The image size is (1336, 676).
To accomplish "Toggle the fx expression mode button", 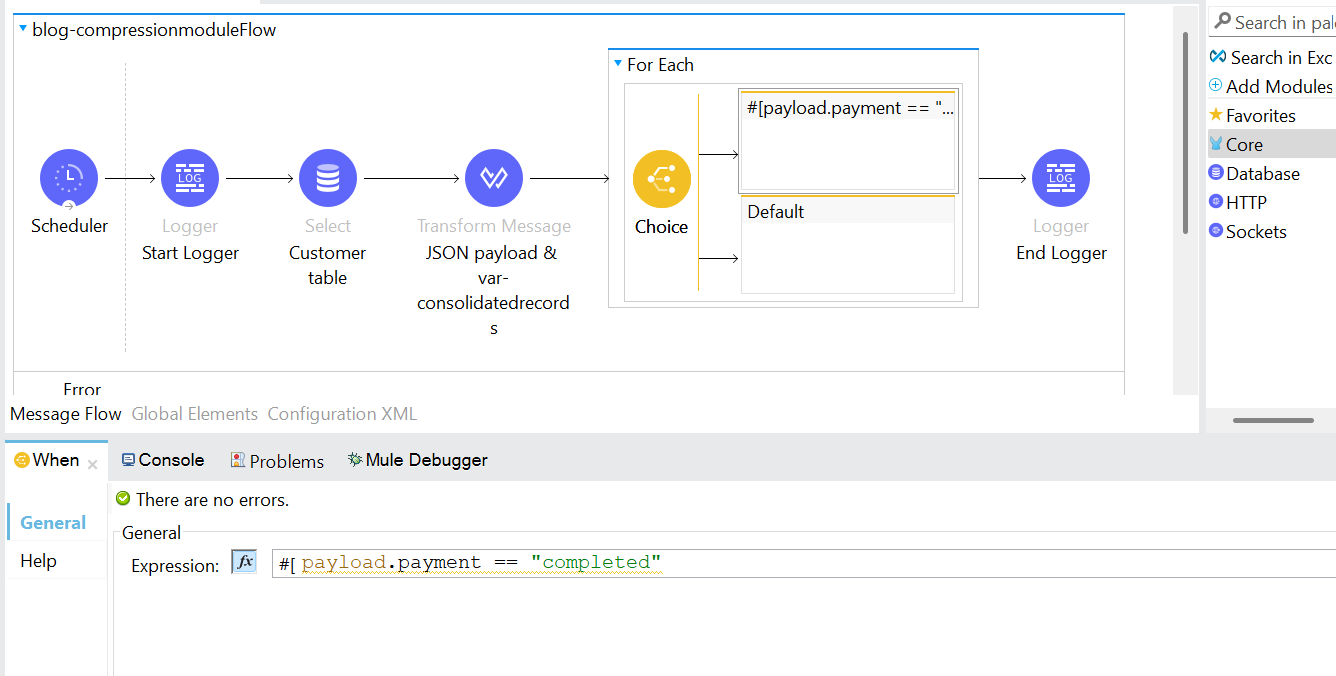I will (x=244, y=562).
